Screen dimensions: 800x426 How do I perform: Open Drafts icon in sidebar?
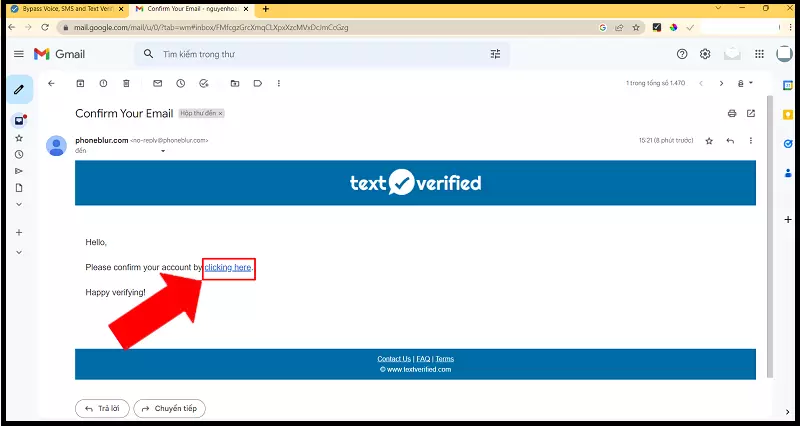[19, 188]
